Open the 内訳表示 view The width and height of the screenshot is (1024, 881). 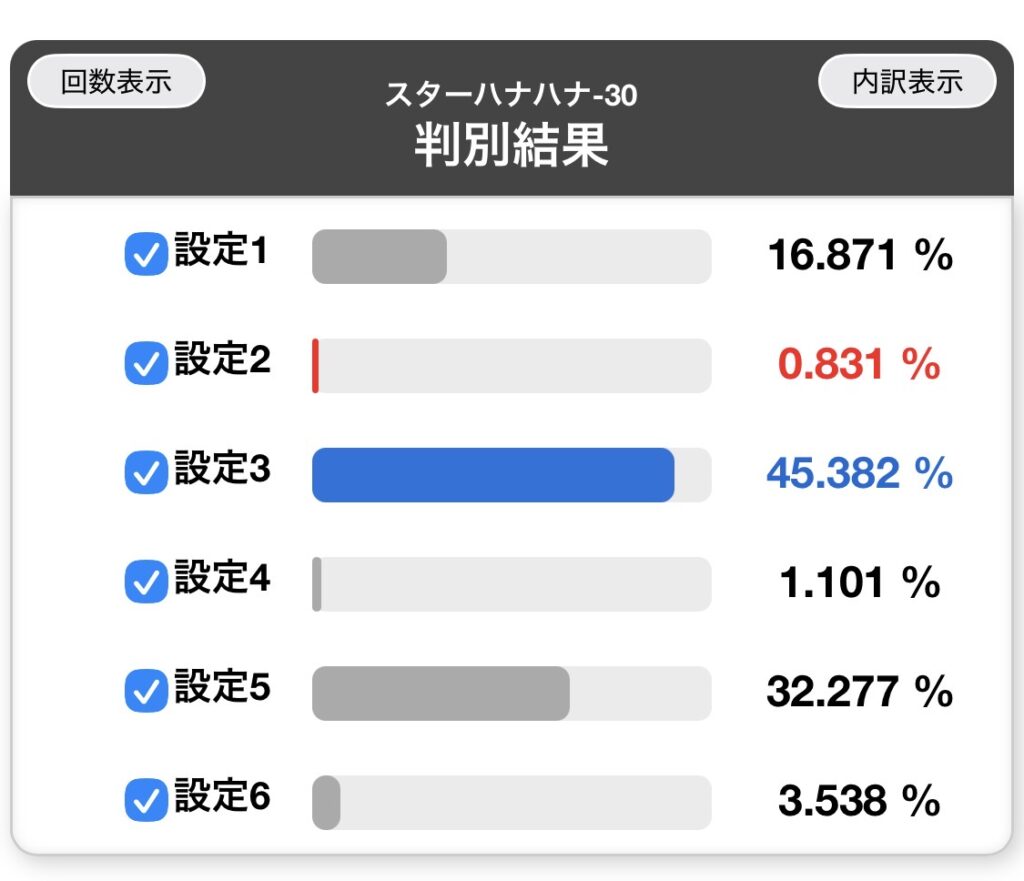[907, 82]
